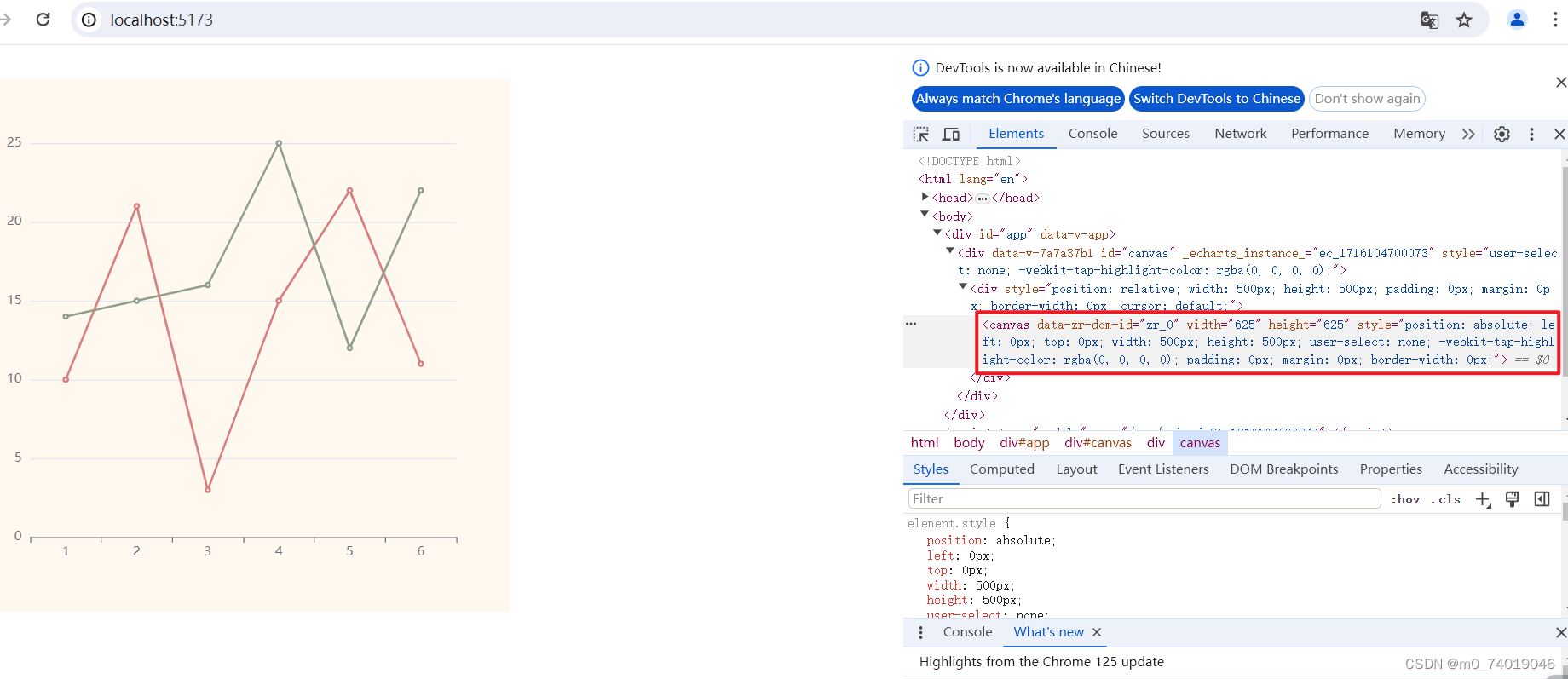The width and height of the screenshot is (1568, 679).
Task: Toggle the .cls element classes panel
Action: 1445,499
